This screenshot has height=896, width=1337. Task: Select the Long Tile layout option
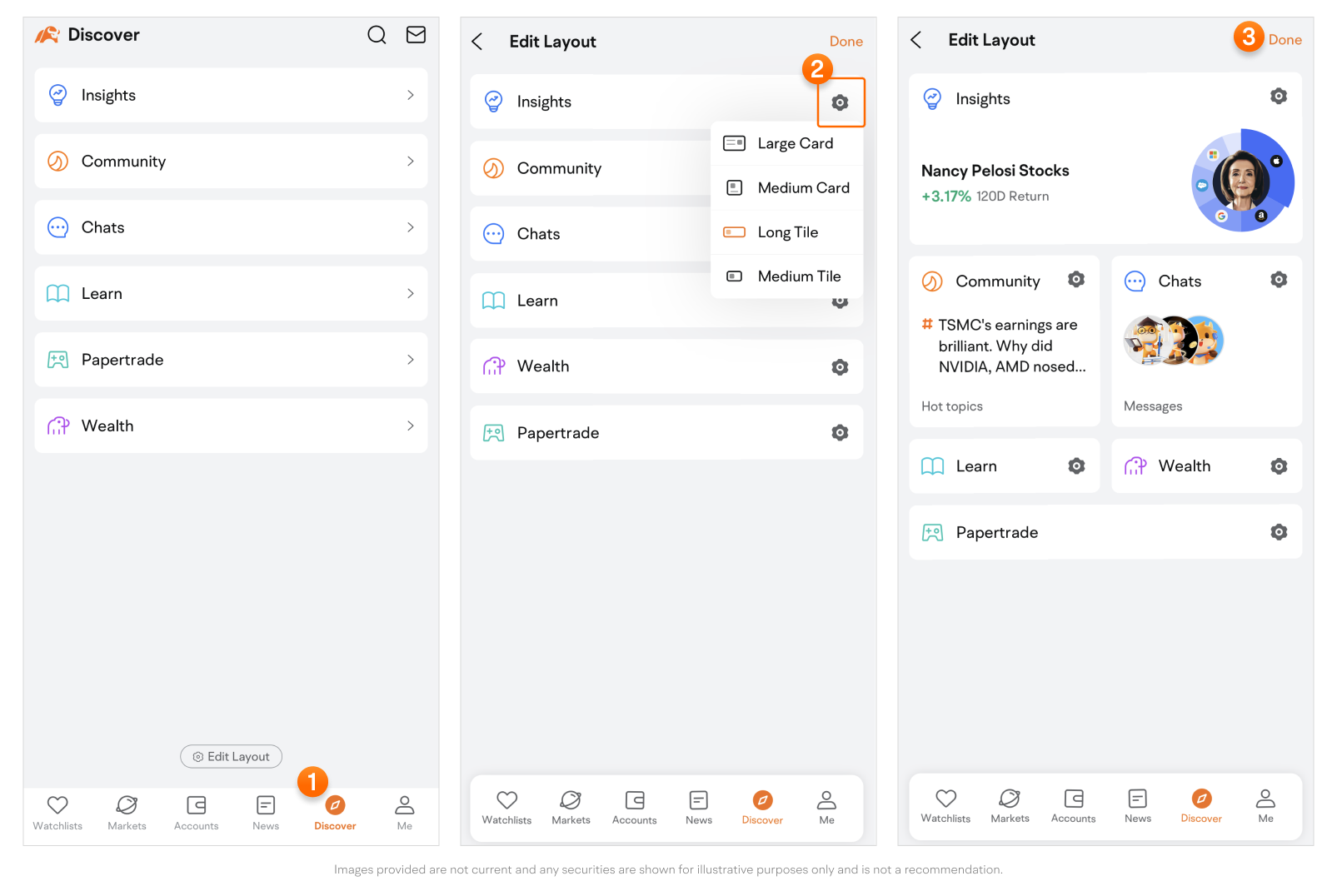(x=786, y=232)
